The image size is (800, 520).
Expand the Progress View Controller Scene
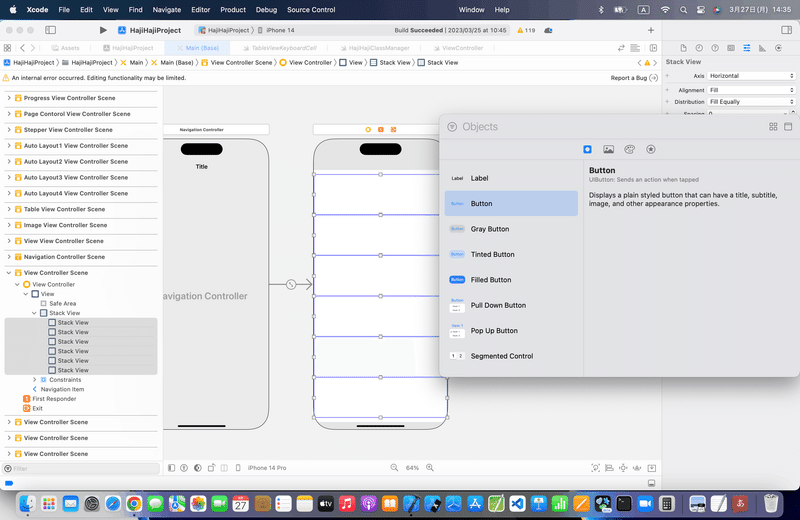[9, 97]
